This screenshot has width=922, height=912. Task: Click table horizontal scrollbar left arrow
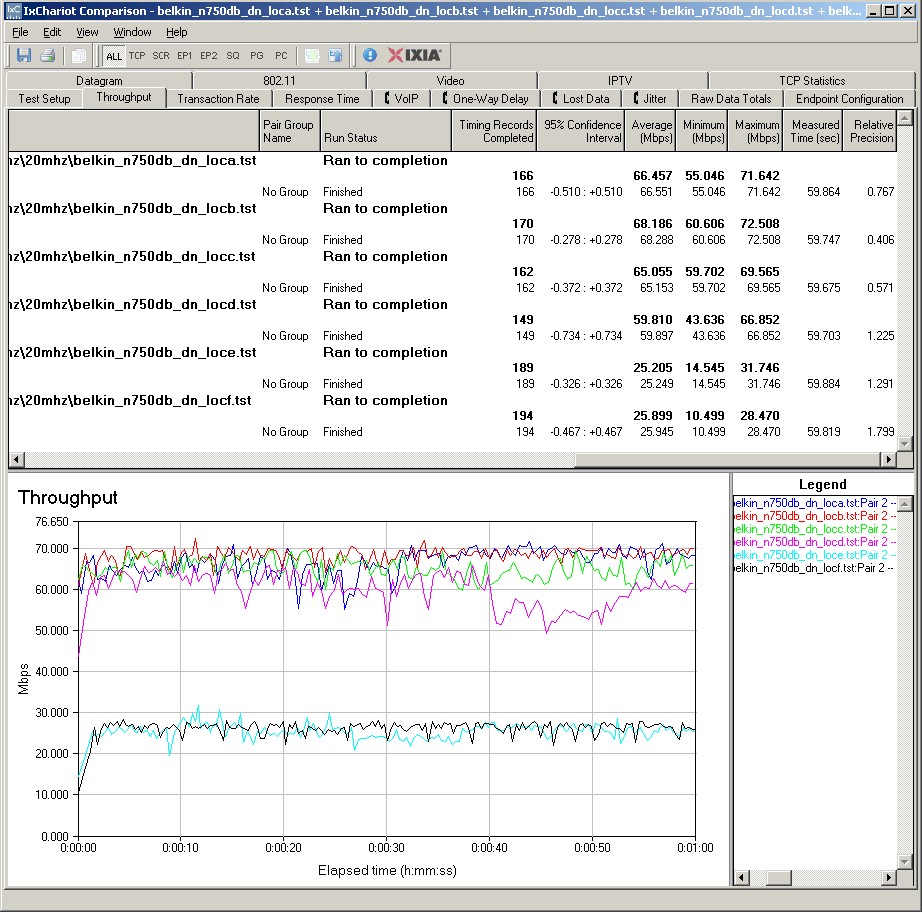tap(16, 459)
